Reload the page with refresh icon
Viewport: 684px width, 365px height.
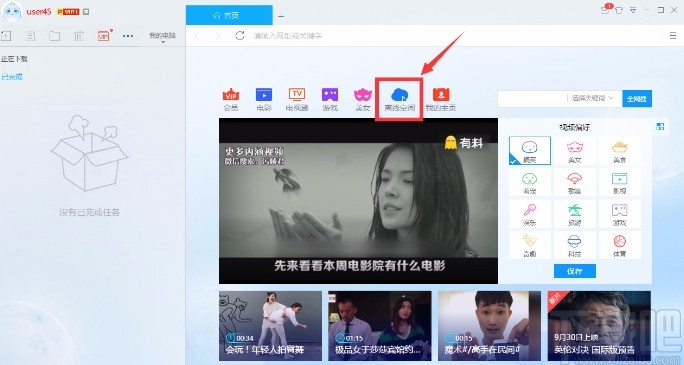239,36
